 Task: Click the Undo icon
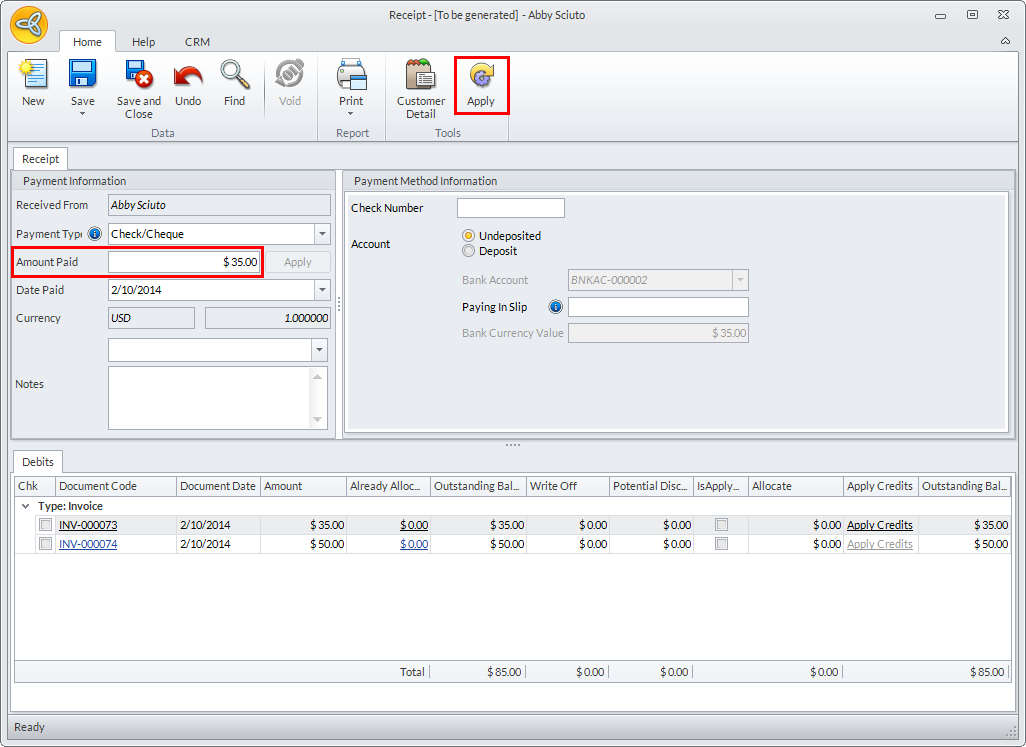click(188, 76)
